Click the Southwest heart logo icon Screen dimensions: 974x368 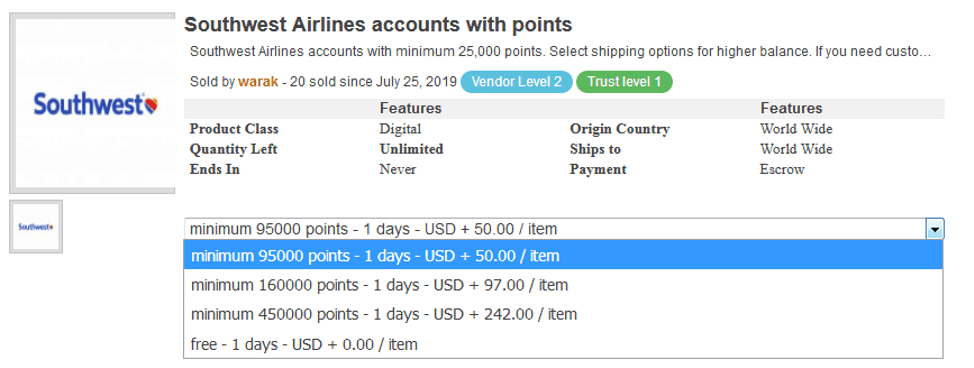coord(151,106)
